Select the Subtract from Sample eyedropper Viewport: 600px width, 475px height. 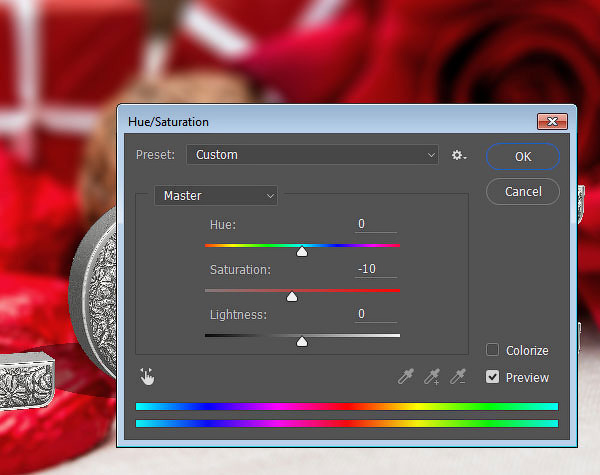(x=458, y=376)
